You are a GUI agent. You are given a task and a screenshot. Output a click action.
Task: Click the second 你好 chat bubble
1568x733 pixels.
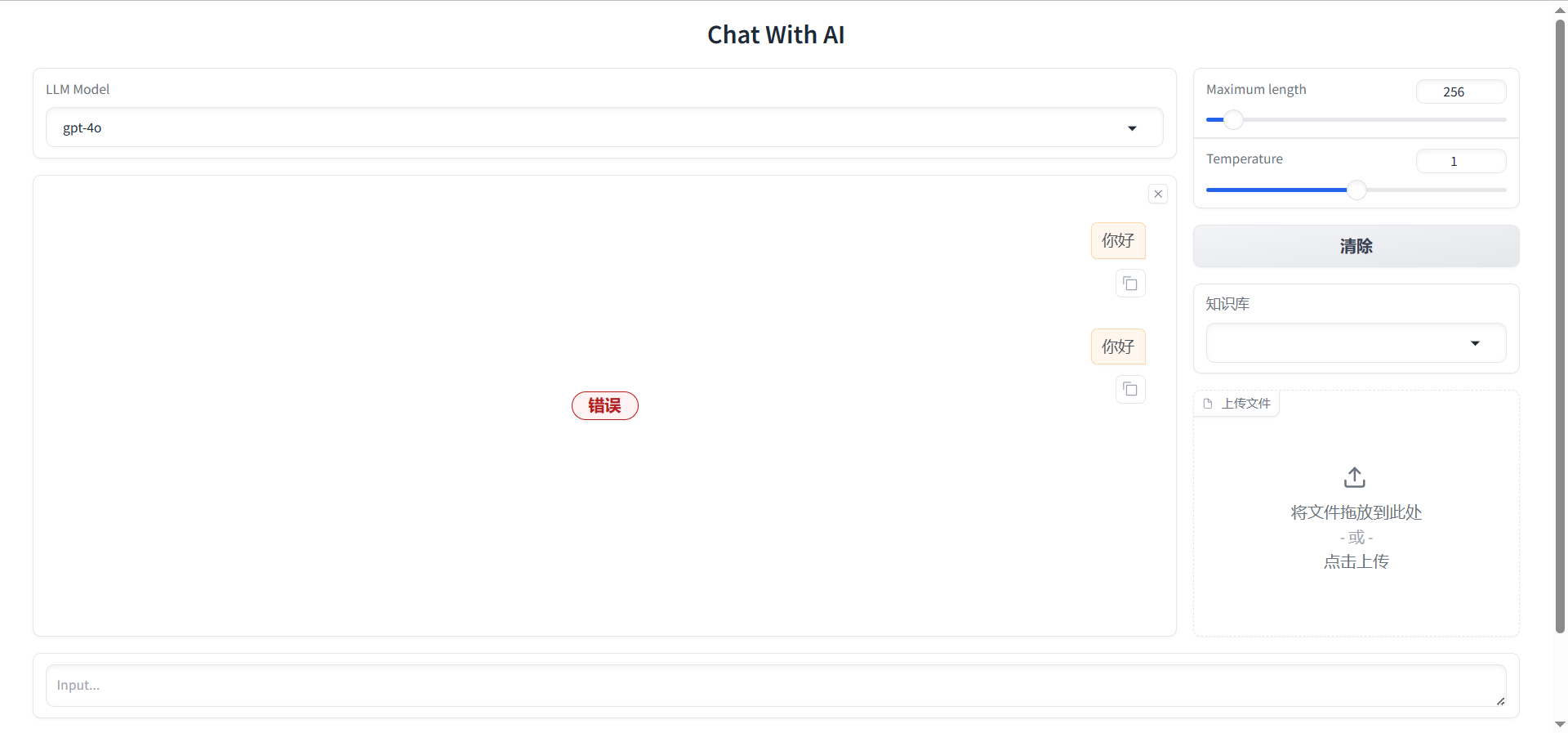coord(1118,346)
